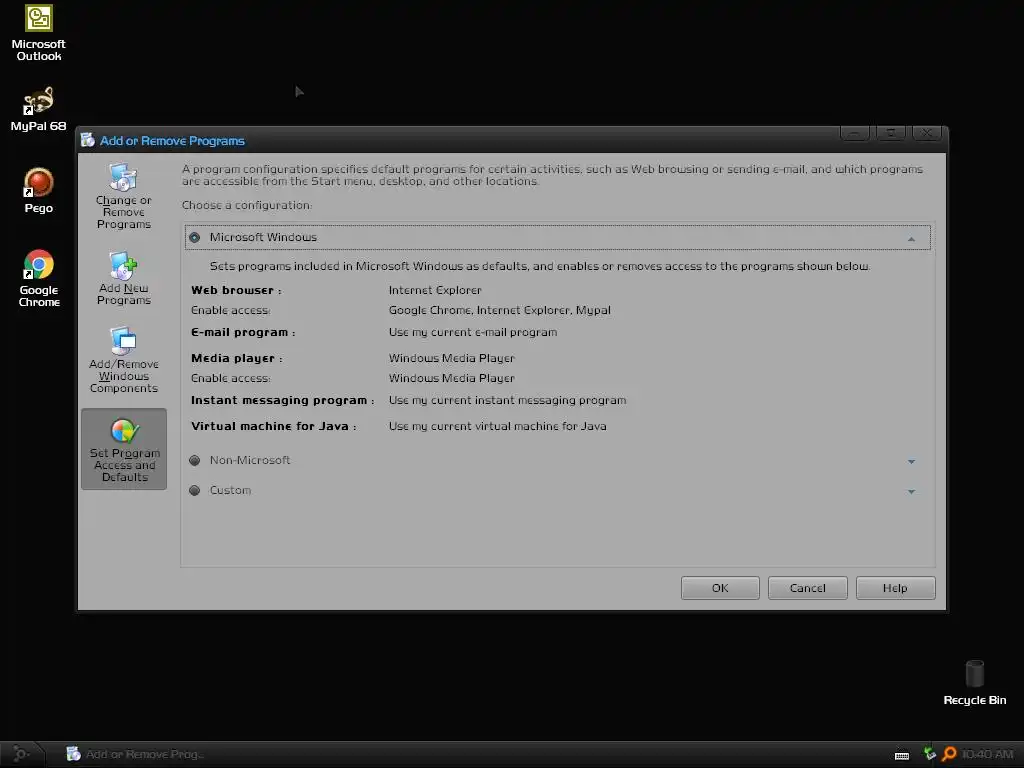The height and width of the screenshot is (768, 1024).
Task: Click the Start button on taskbar
Action: coord(21,754)
